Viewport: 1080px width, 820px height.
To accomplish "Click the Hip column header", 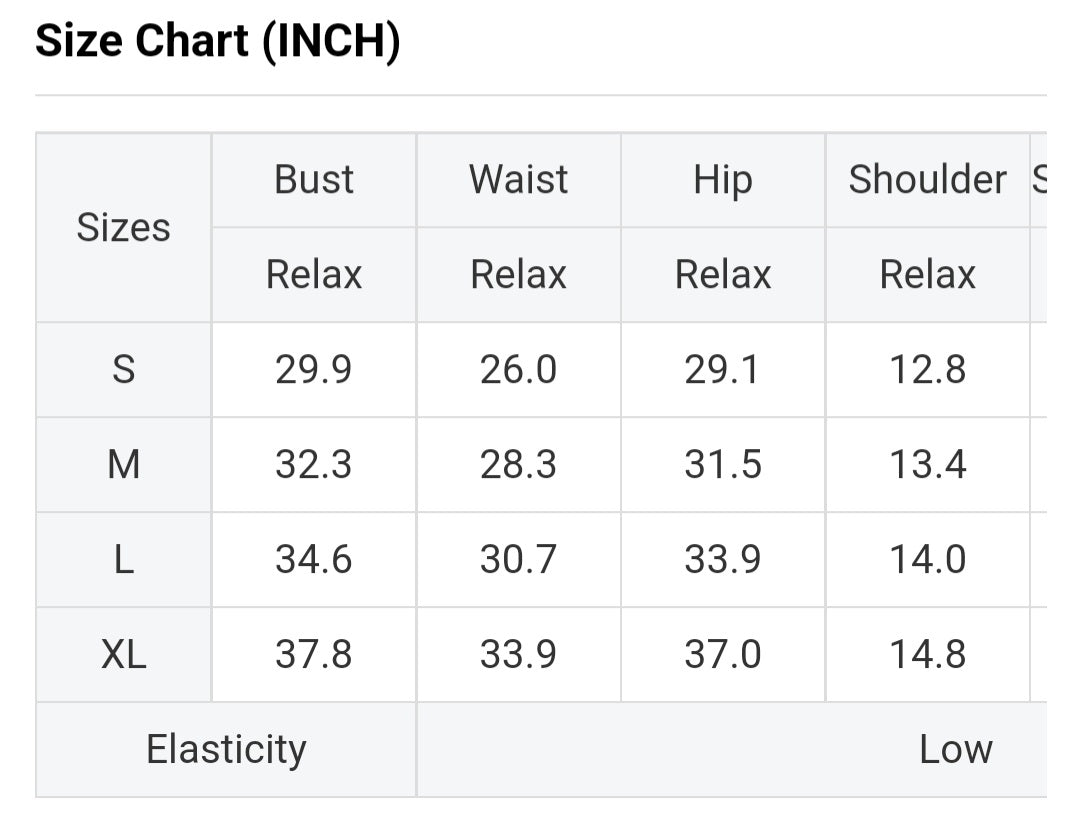I will 722,180.
